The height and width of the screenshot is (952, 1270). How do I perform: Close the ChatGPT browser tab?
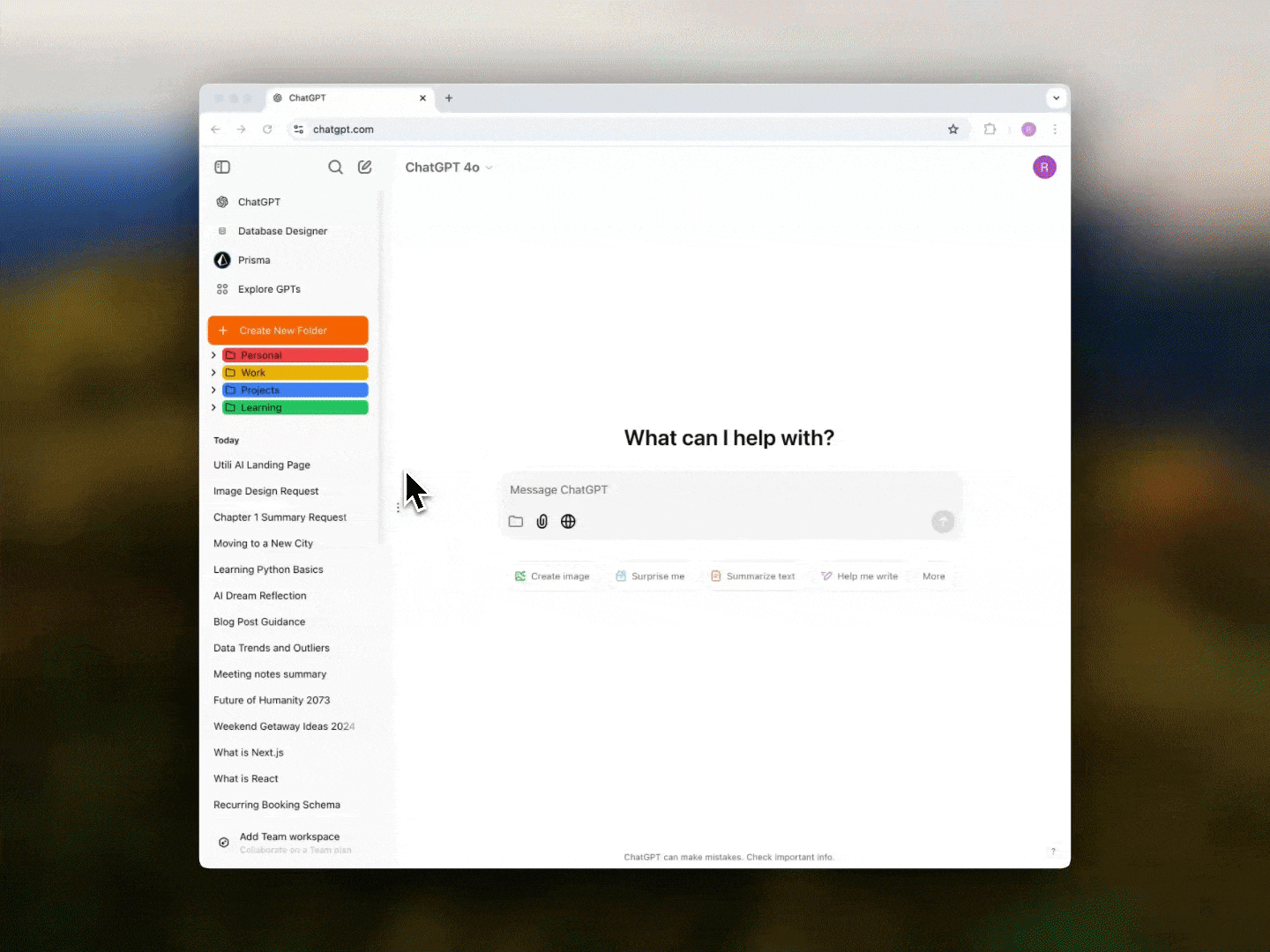[422, 98]
